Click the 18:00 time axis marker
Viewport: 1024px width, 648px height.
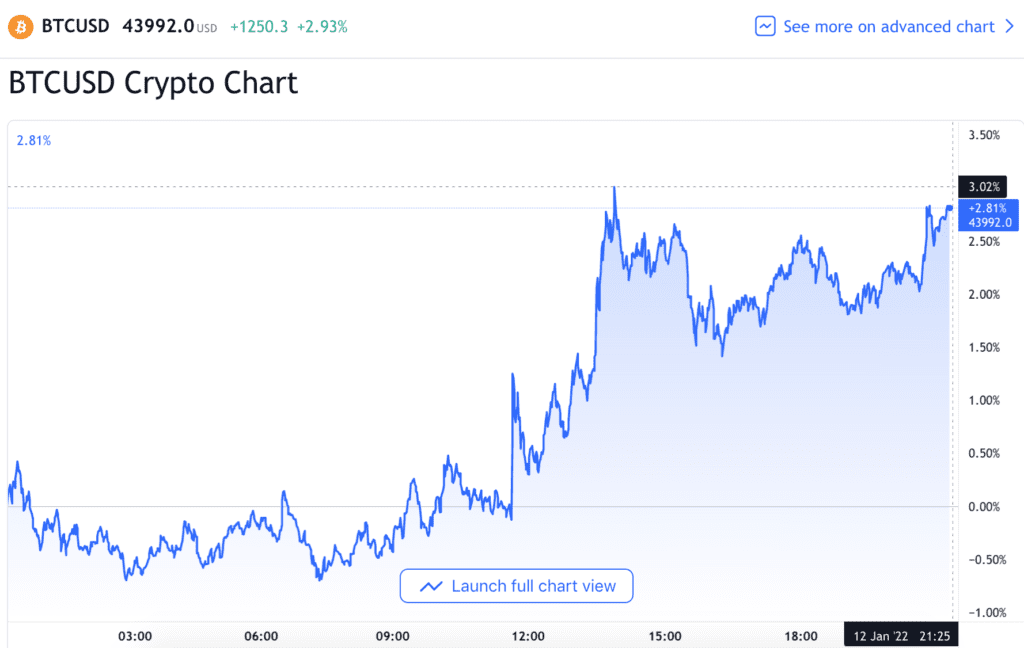tap(801, 635)
